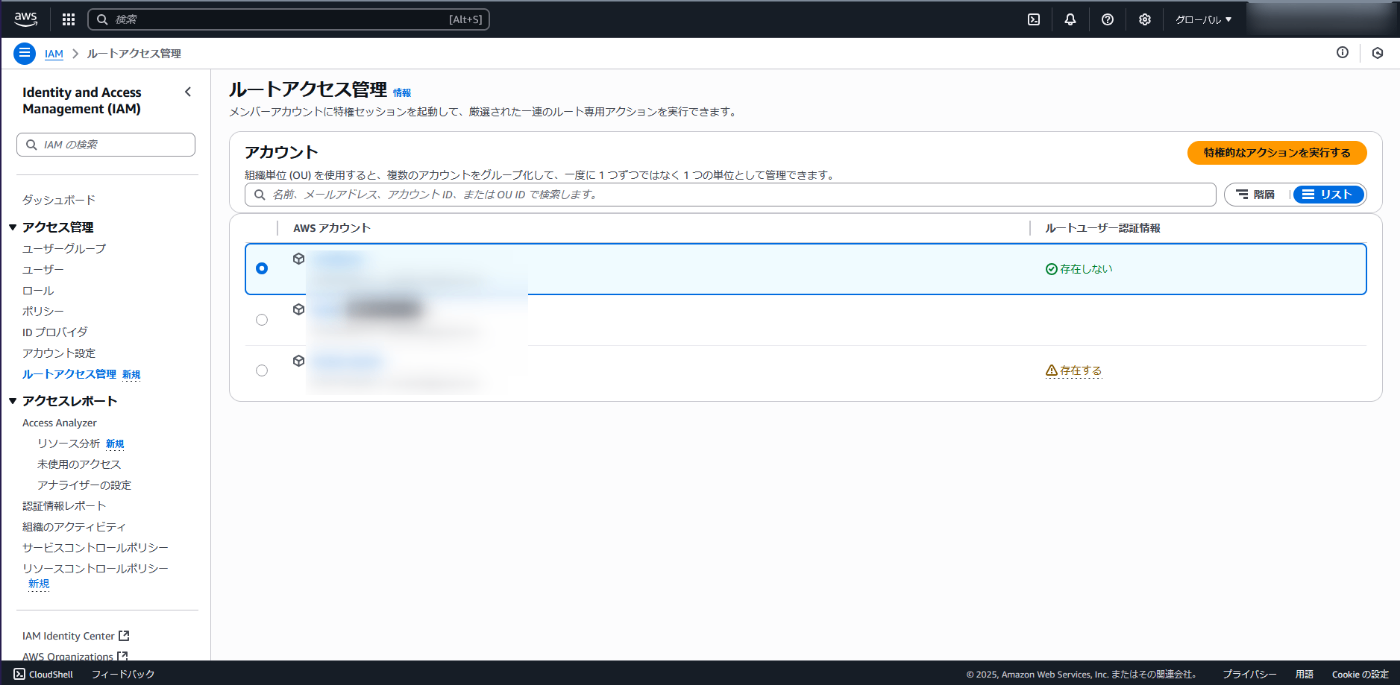The image size is (1400, 685).
Task: Open 用語 link in the footer
Action: click(1305, 674)
